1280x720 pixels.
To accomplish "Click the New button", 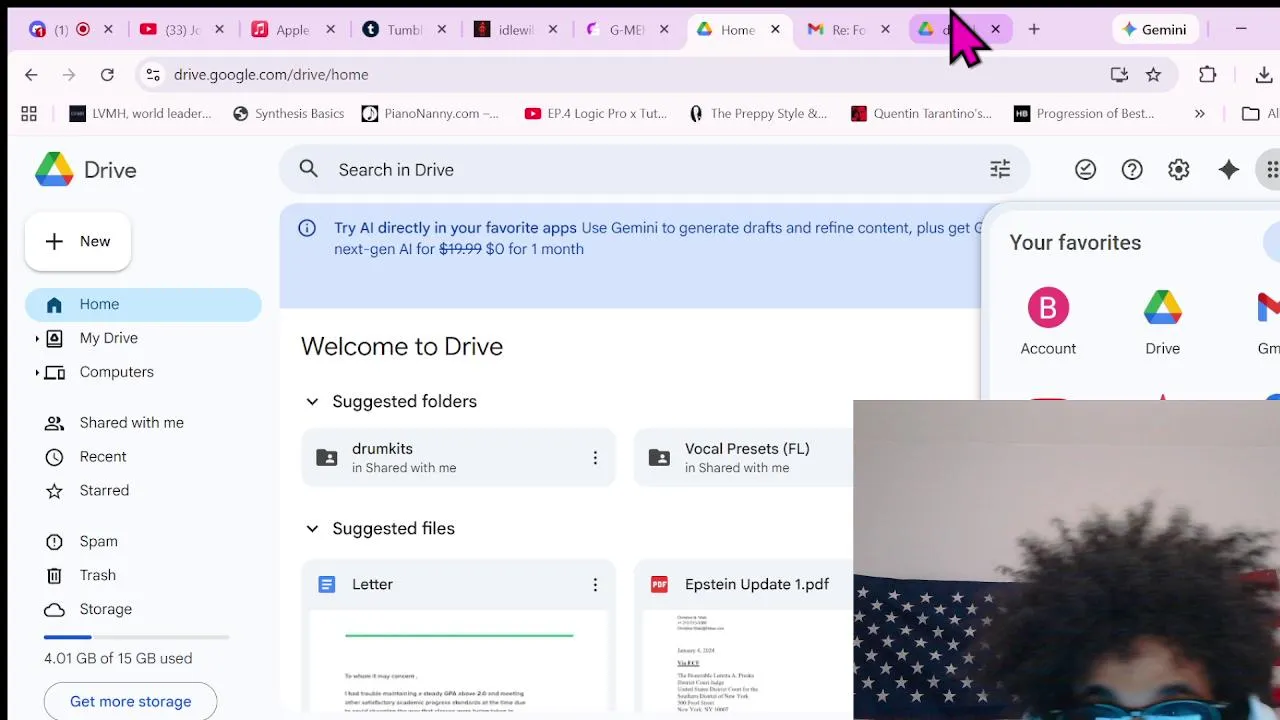I will tap(78, 241).
